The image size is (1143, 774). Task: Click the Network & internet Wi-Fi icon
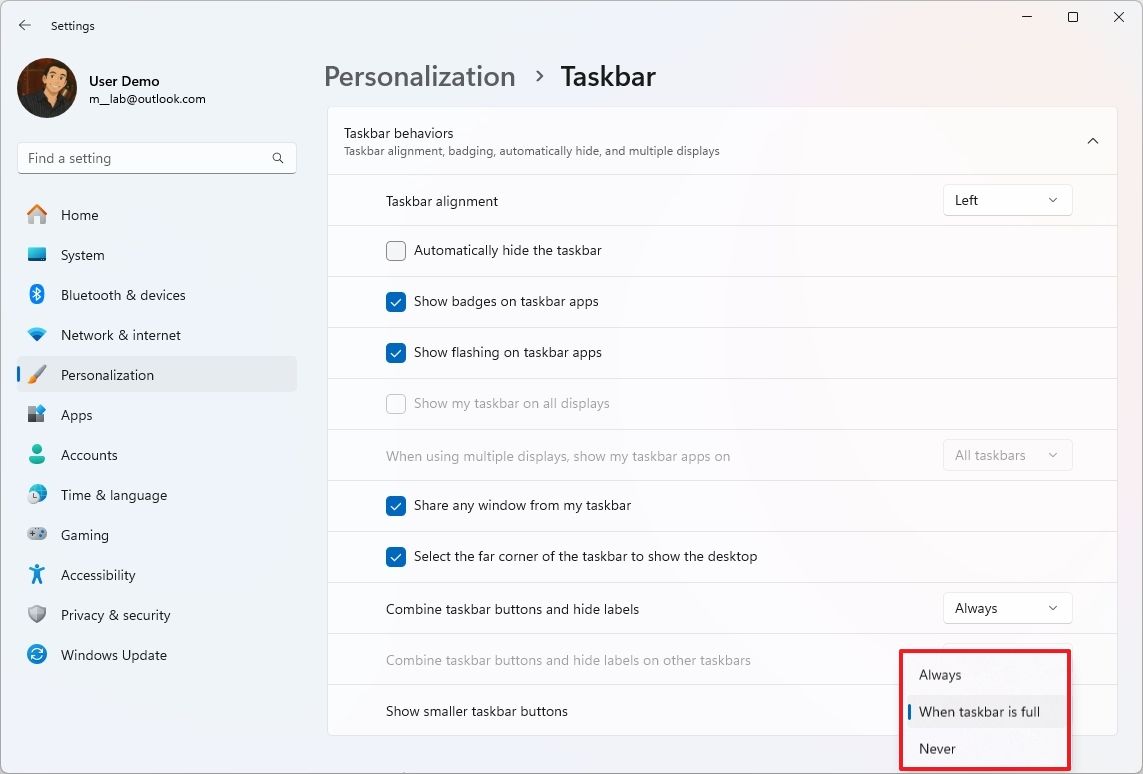pos(37,335)
